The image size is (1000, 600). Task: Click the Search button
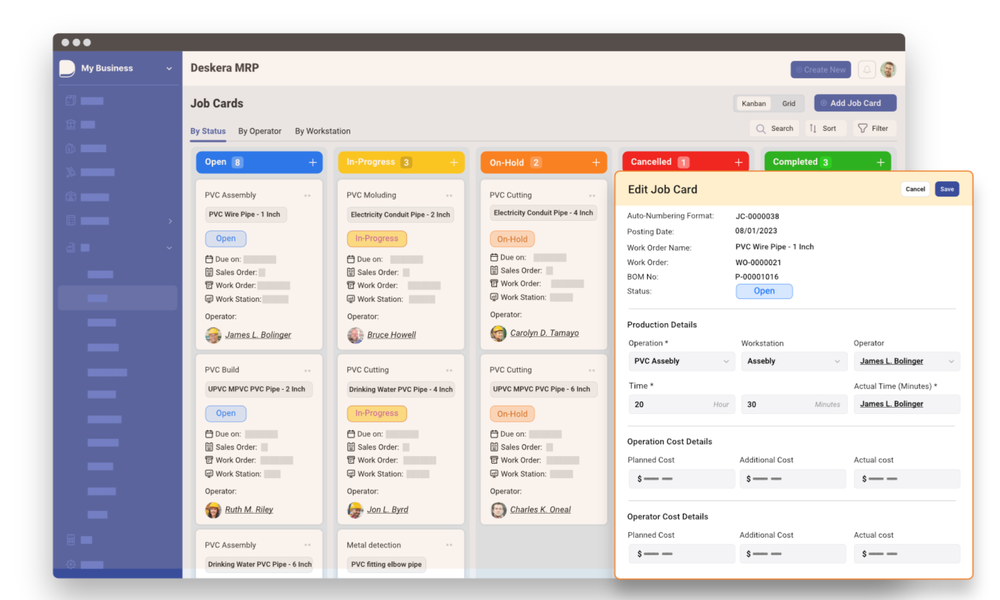(x=775, y=128)
